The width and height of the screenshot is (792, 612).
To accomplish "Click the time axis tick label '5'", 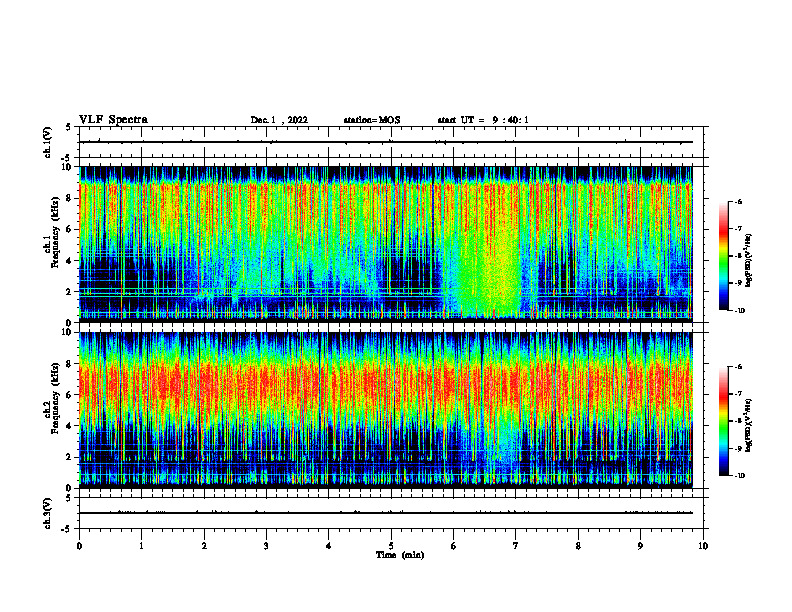I will point(391,546).
